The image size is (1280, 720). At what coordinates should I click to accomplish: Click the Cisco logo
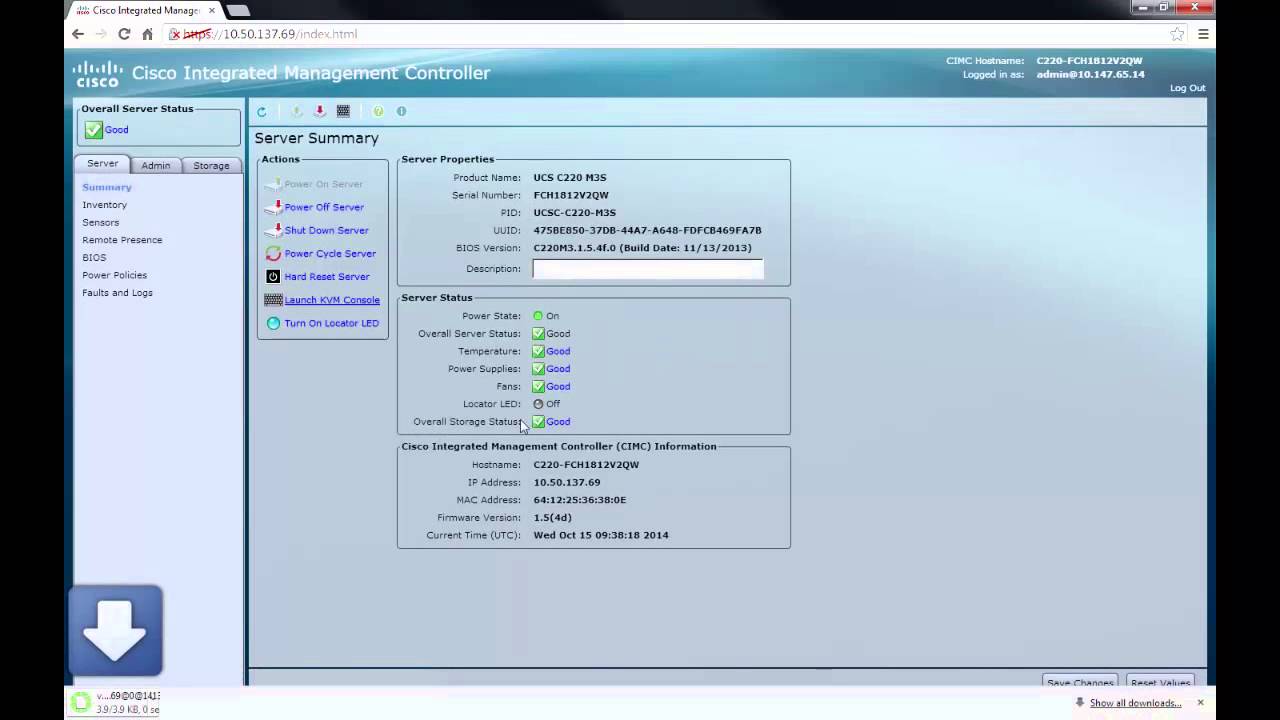[97, 74]
